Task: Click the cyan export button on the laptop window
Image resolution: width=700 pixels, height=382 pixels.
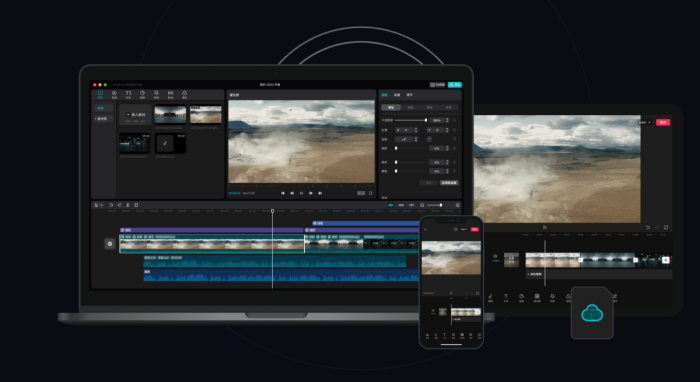Action: 455,85
